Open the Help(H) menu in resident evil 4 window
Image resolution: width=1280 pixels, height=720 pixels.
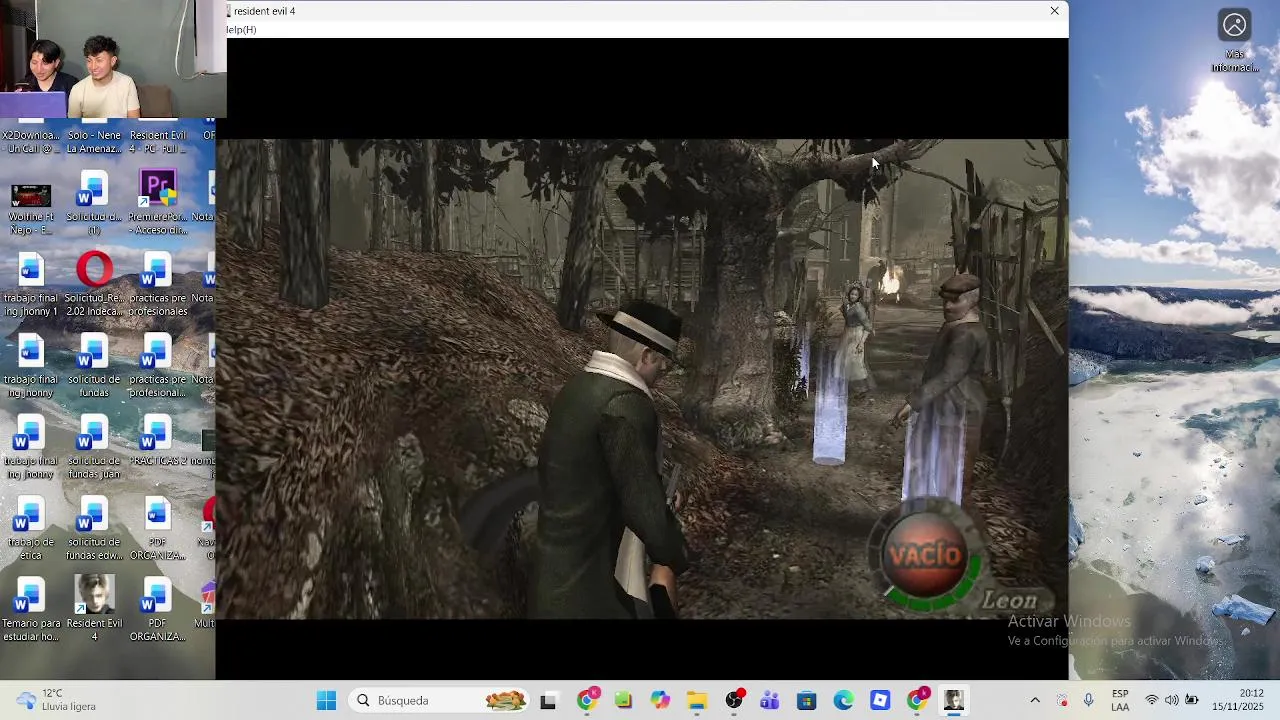[242, 30]
